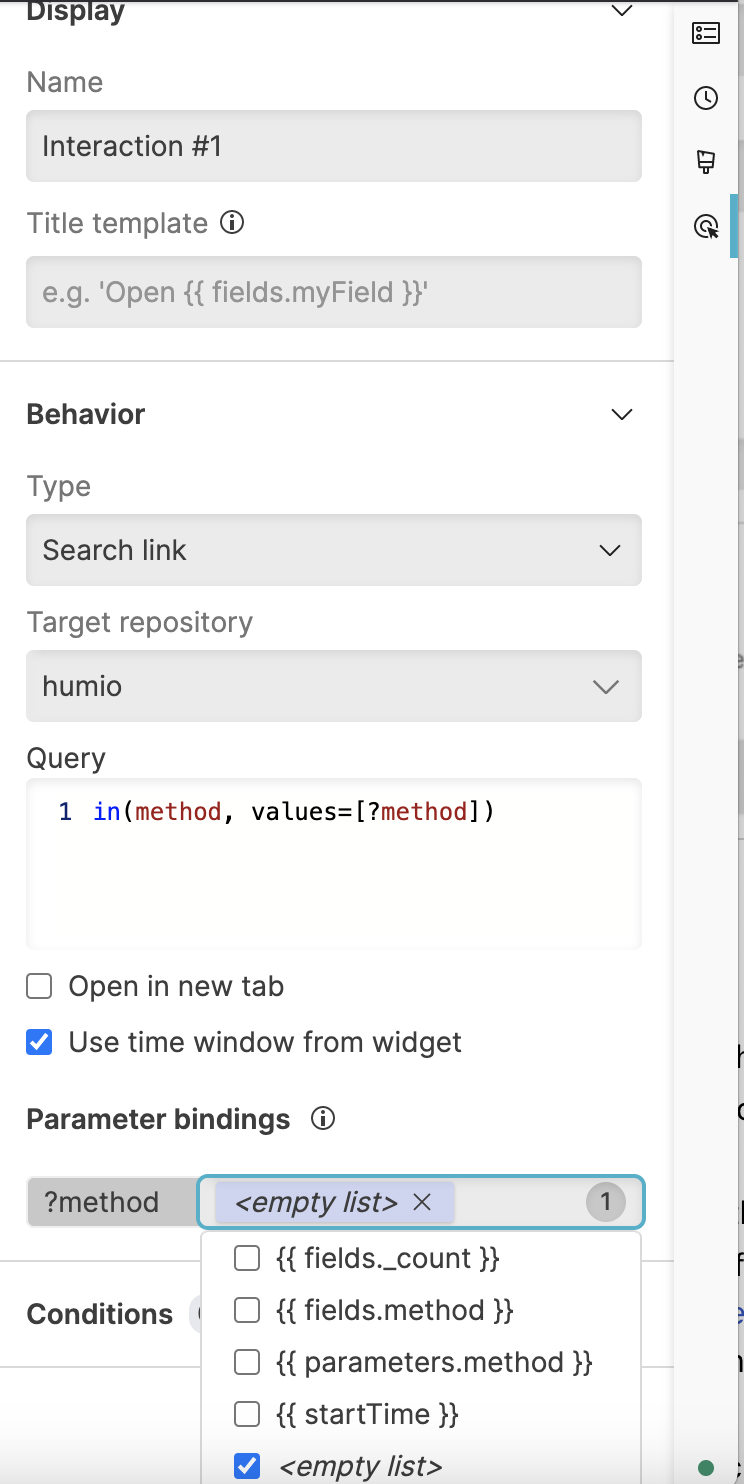744x1484 pixels.
Task: Check the fields.method binding option
Action: click(246, 1310)
